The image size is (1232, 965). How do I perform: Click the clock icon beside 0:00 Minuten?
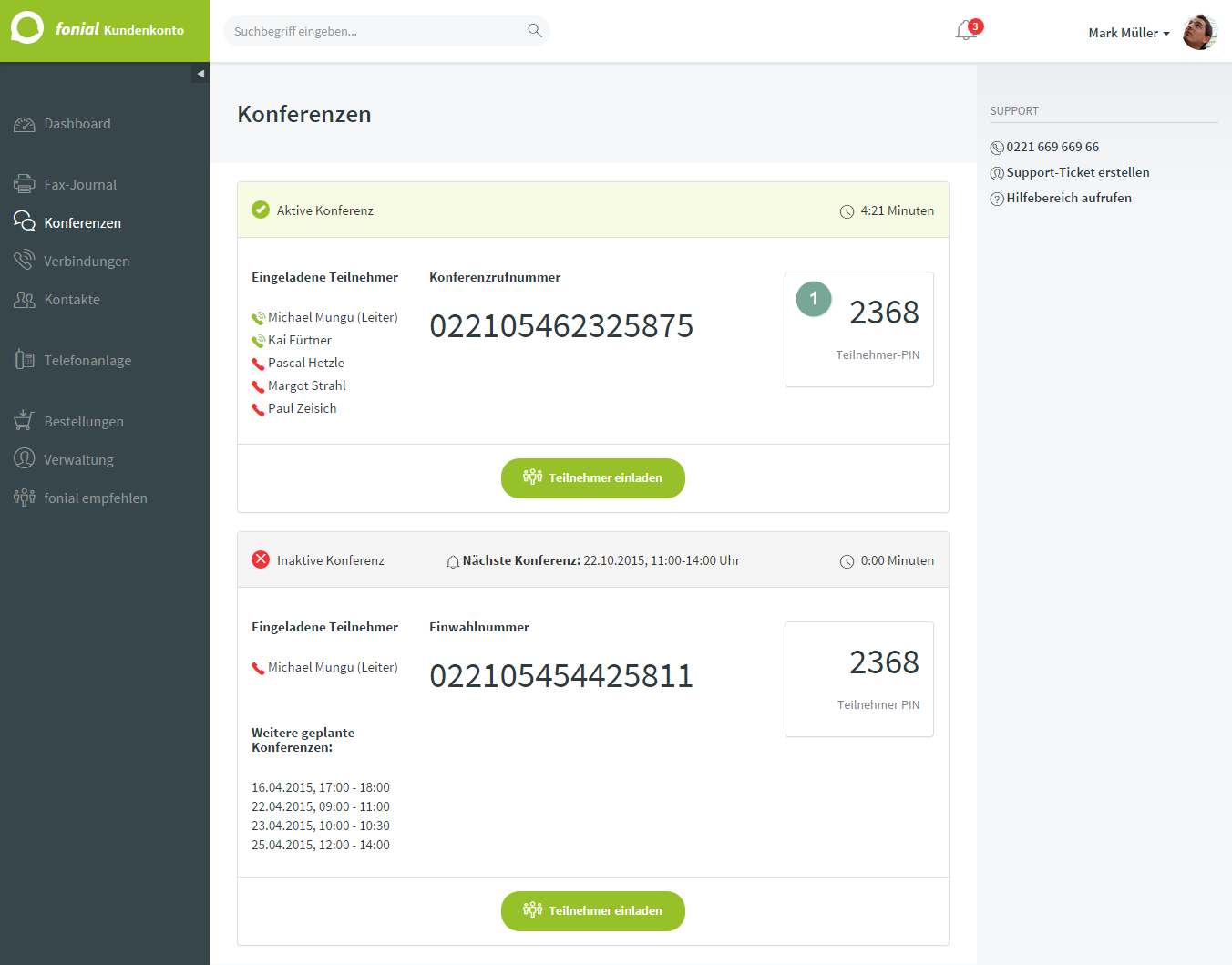click(x=847, y=561)
